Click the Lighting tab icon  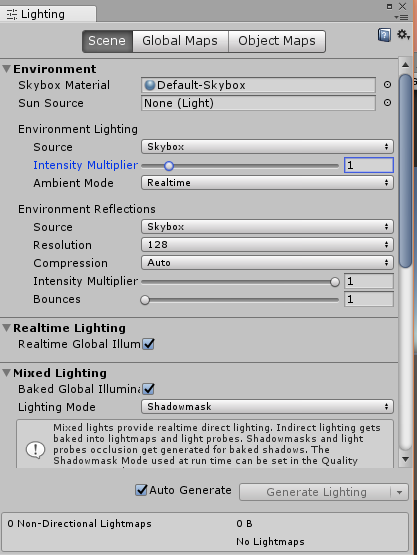[x=12, y=15]
